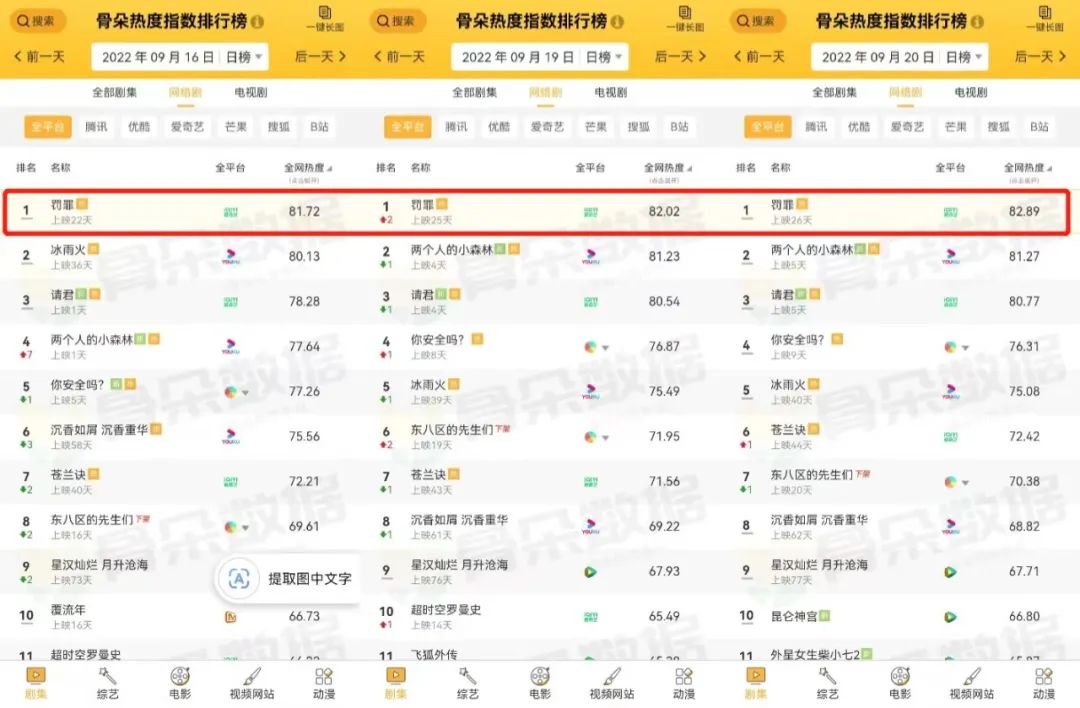Open 电影 in the Sept 19 panel's bottom bar
1080x708 pixels.
tap(540, 683)
